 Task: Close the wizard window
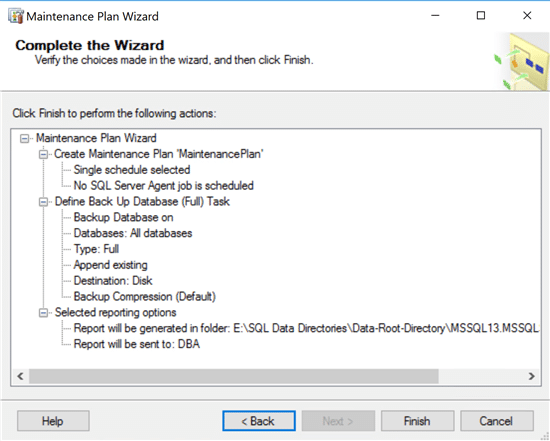click(x=527, y=16)
